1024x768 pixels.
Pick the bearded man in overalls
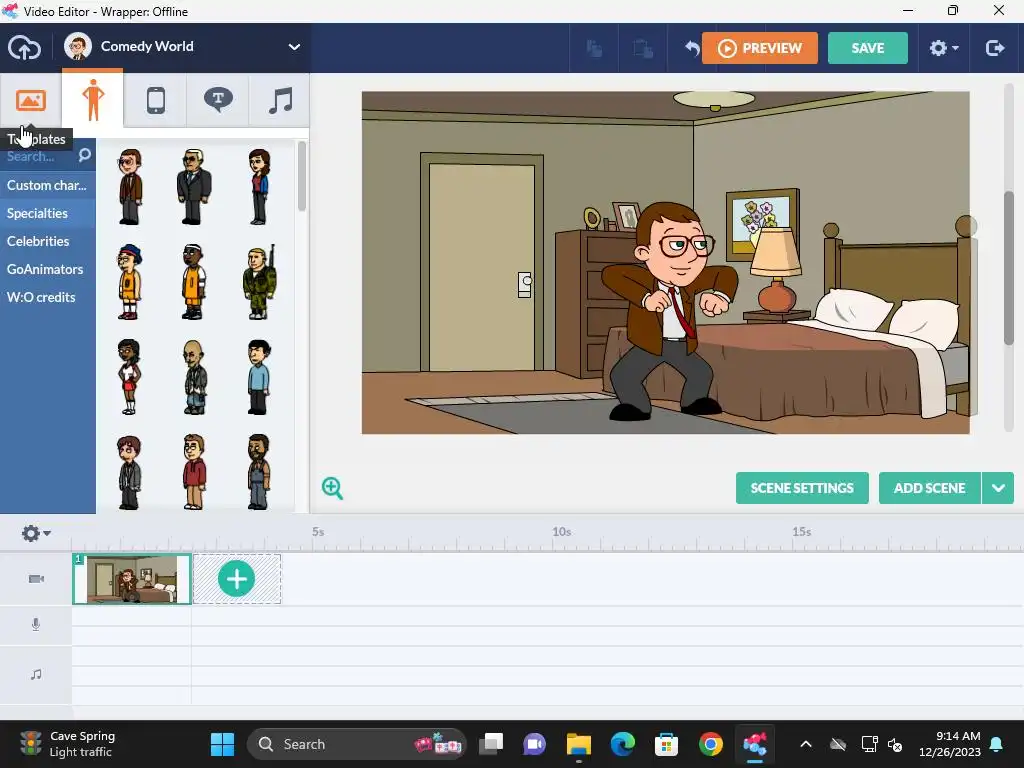[259, 472]
